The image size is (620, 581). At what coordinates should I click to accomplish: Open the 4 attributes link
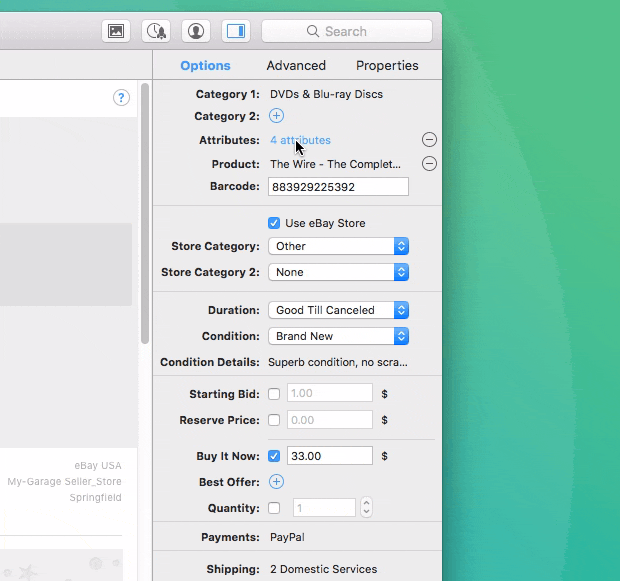[301, 140]
